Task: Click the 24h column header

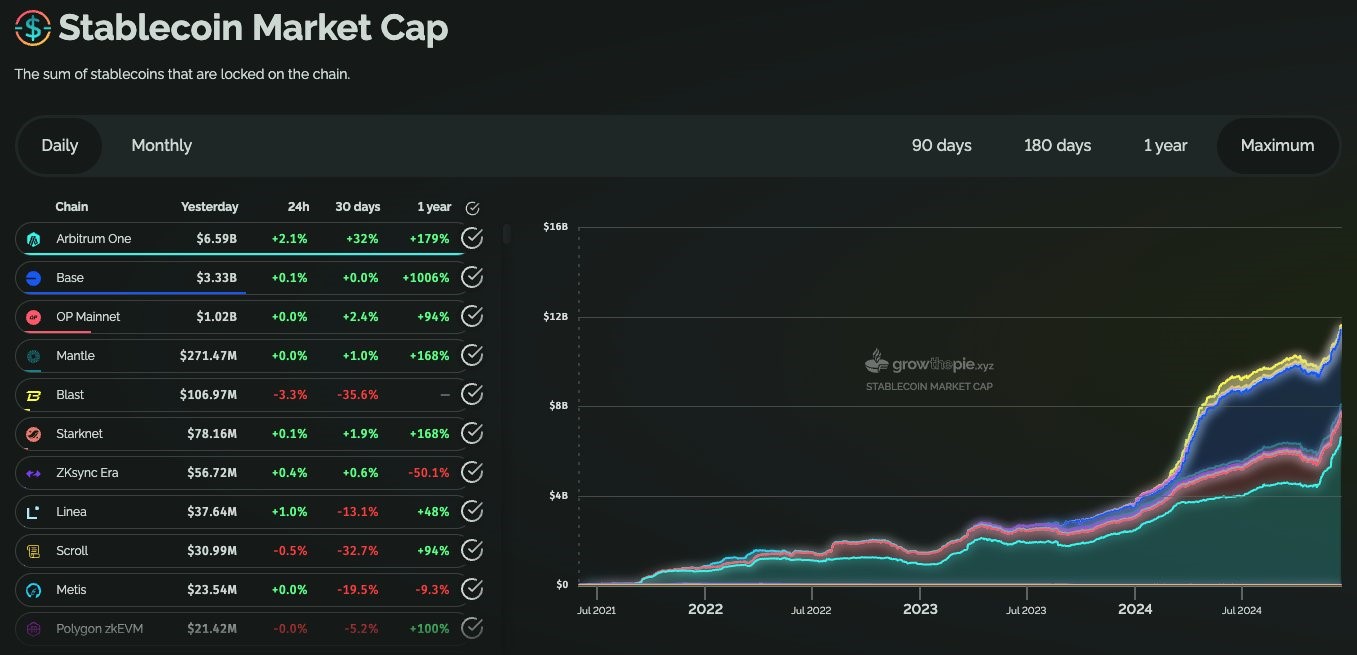Action: pyautogui.click(x=298, y=207)
